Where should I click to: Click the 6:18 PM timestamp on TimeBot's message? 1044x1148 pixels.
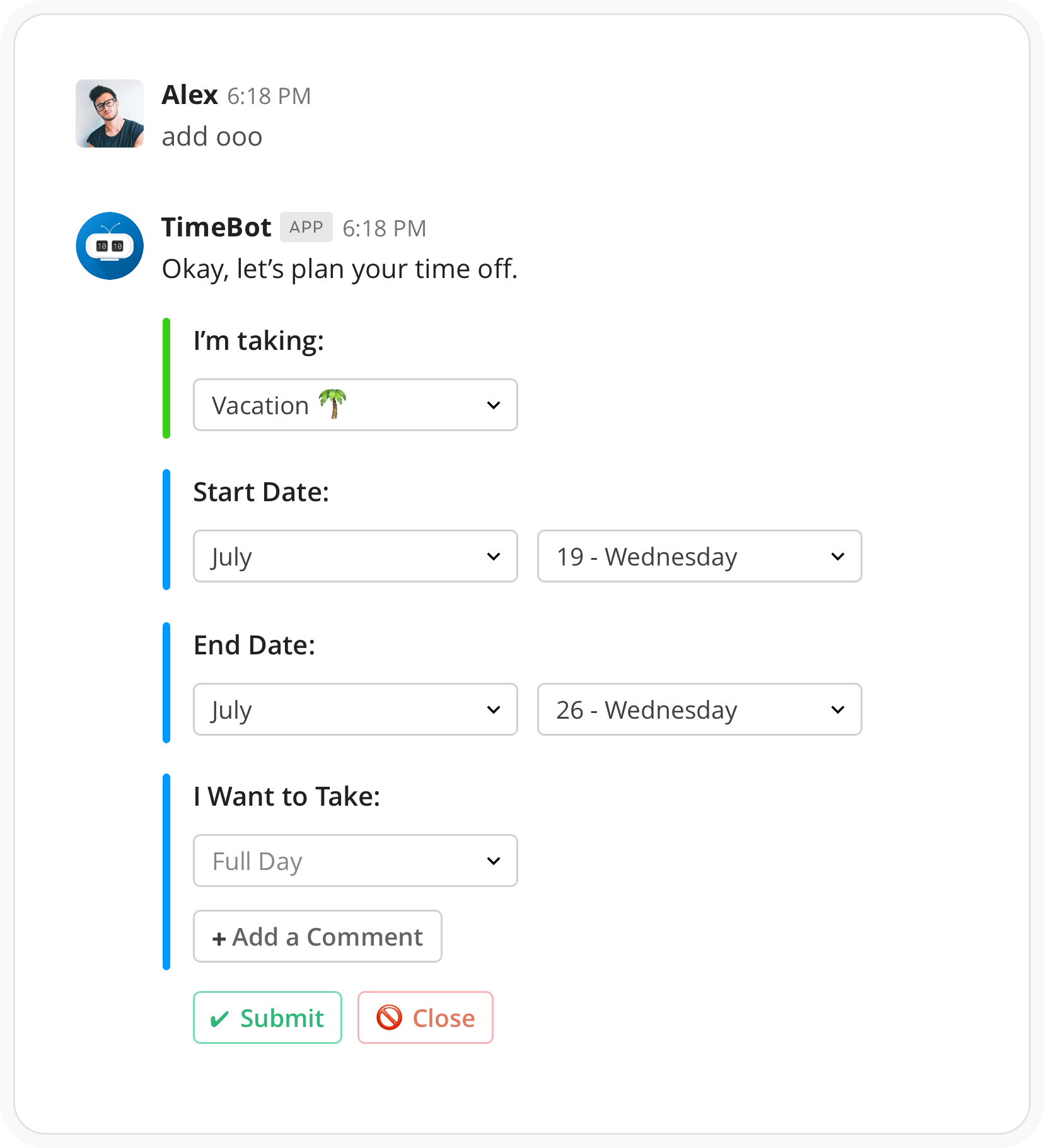[x=385, y=228]
